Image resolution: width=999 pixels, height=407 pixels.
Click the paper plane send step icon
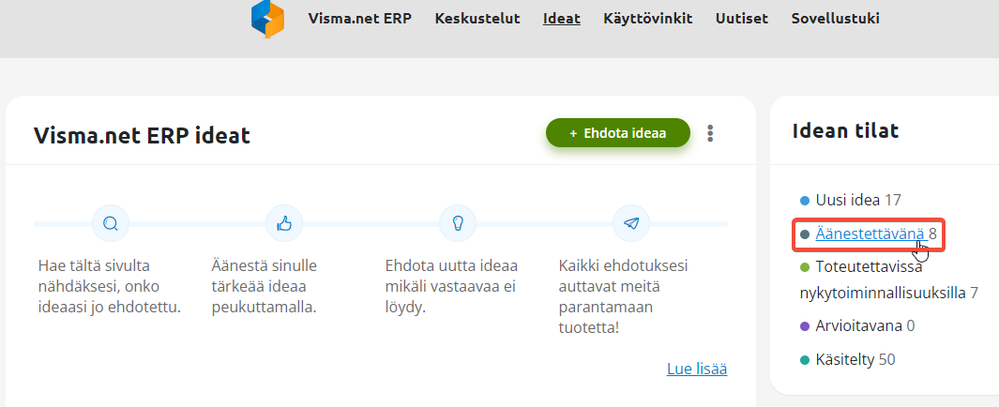[x=631, y=223]
